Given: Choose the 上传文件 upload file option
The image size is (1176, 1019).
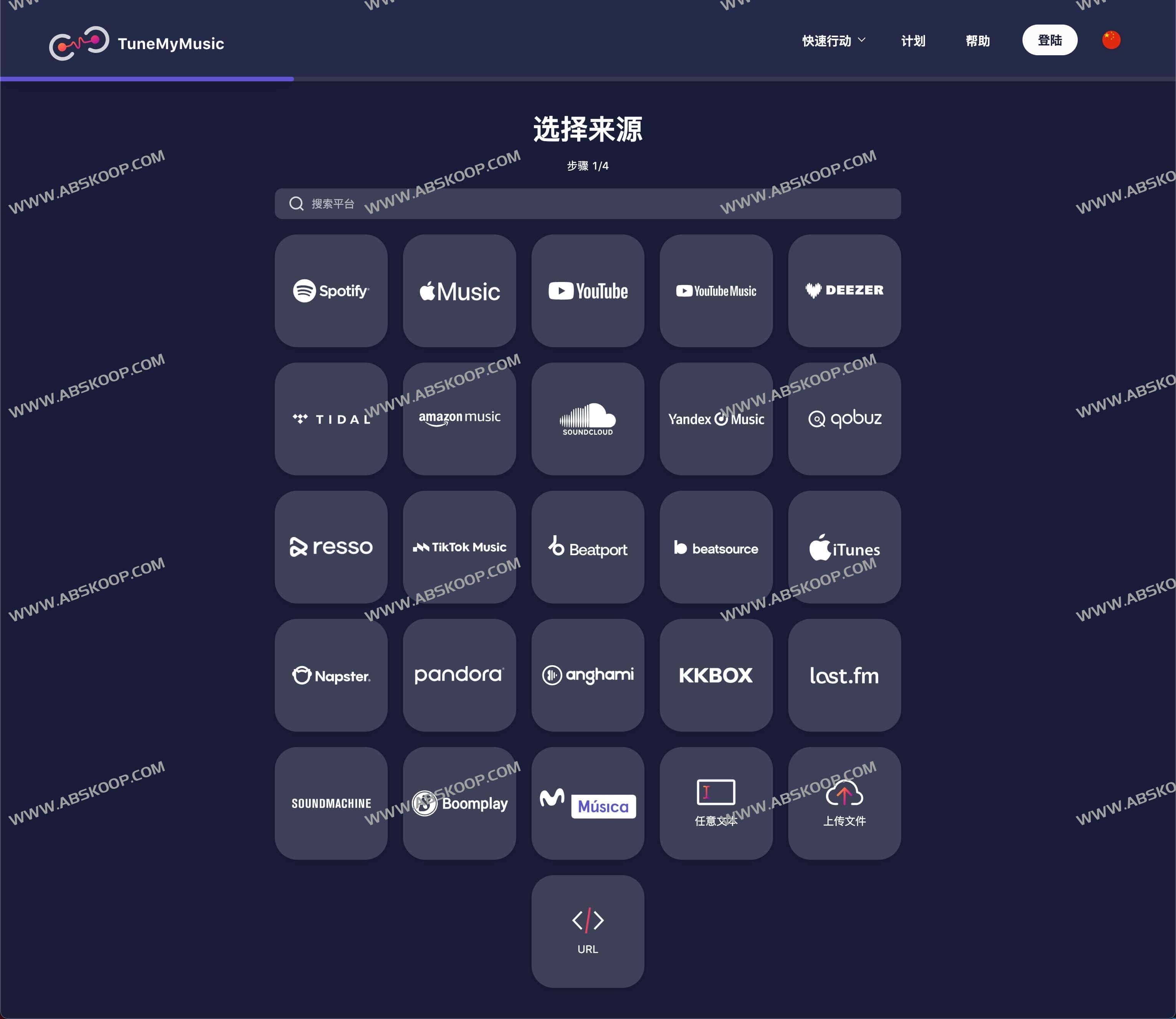Looking at the screenshot, I should [x=844, y=803].
